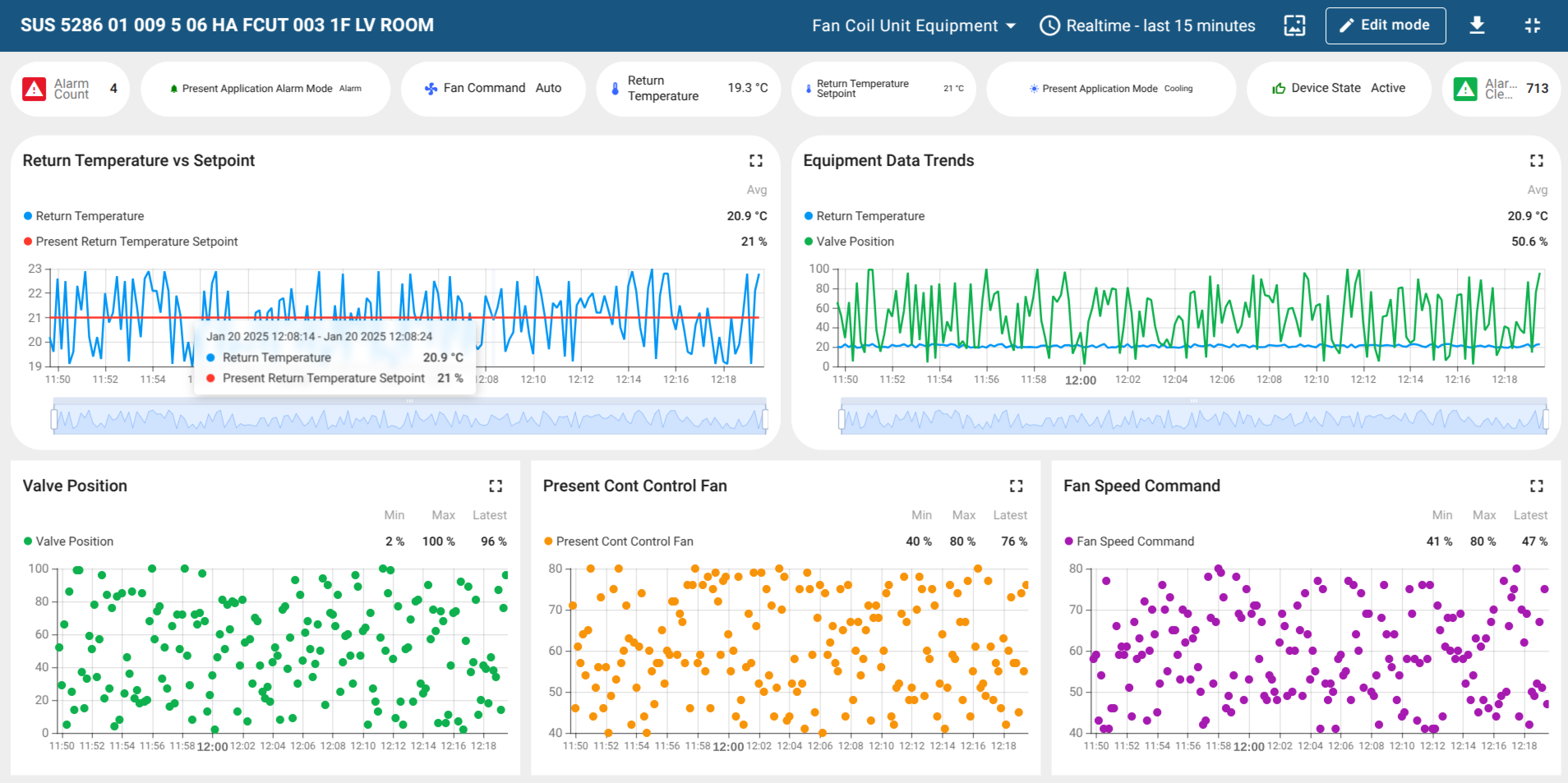Toggle Present Return Temperature Setpoint legend series
1568x783 pixels.
(136, 242)
